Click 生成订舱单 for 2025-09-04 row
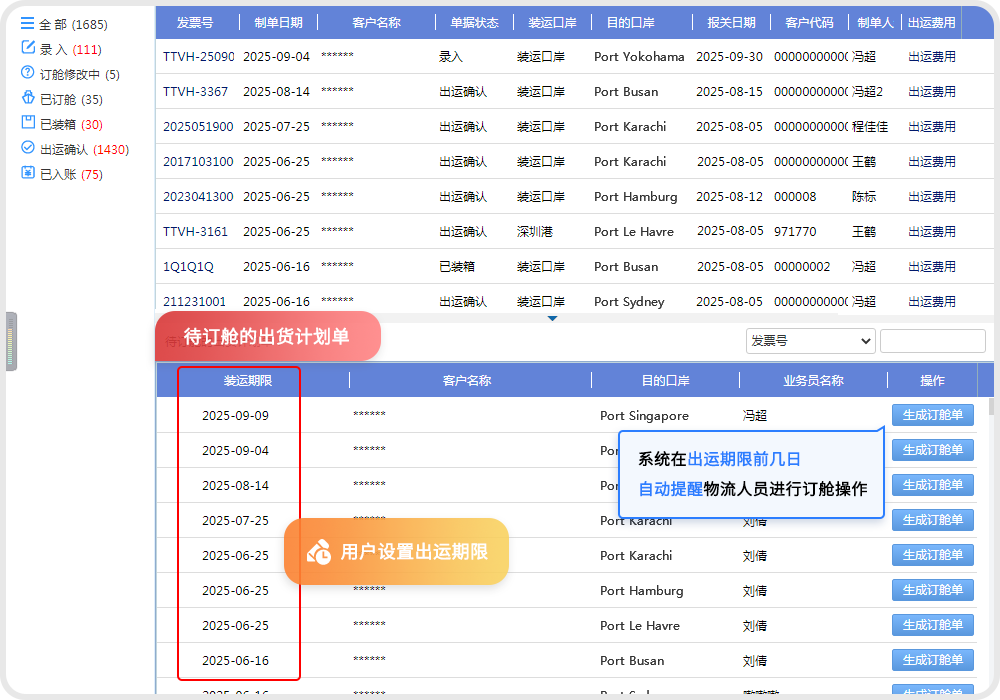The height and width of the screenshot is (700, 1000). pyautogui.click(x=932, y=450)
